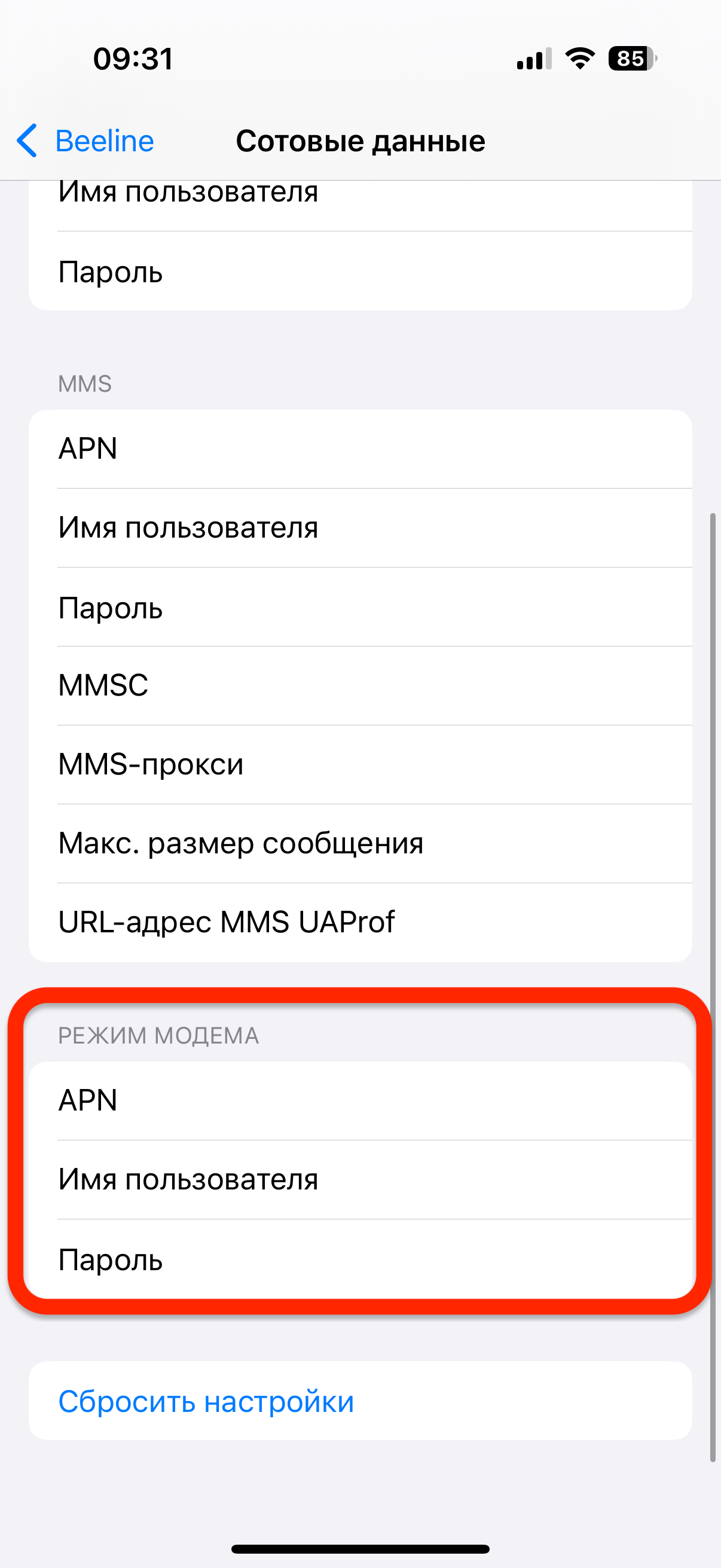Edit the MMSC field

[360, 685]
